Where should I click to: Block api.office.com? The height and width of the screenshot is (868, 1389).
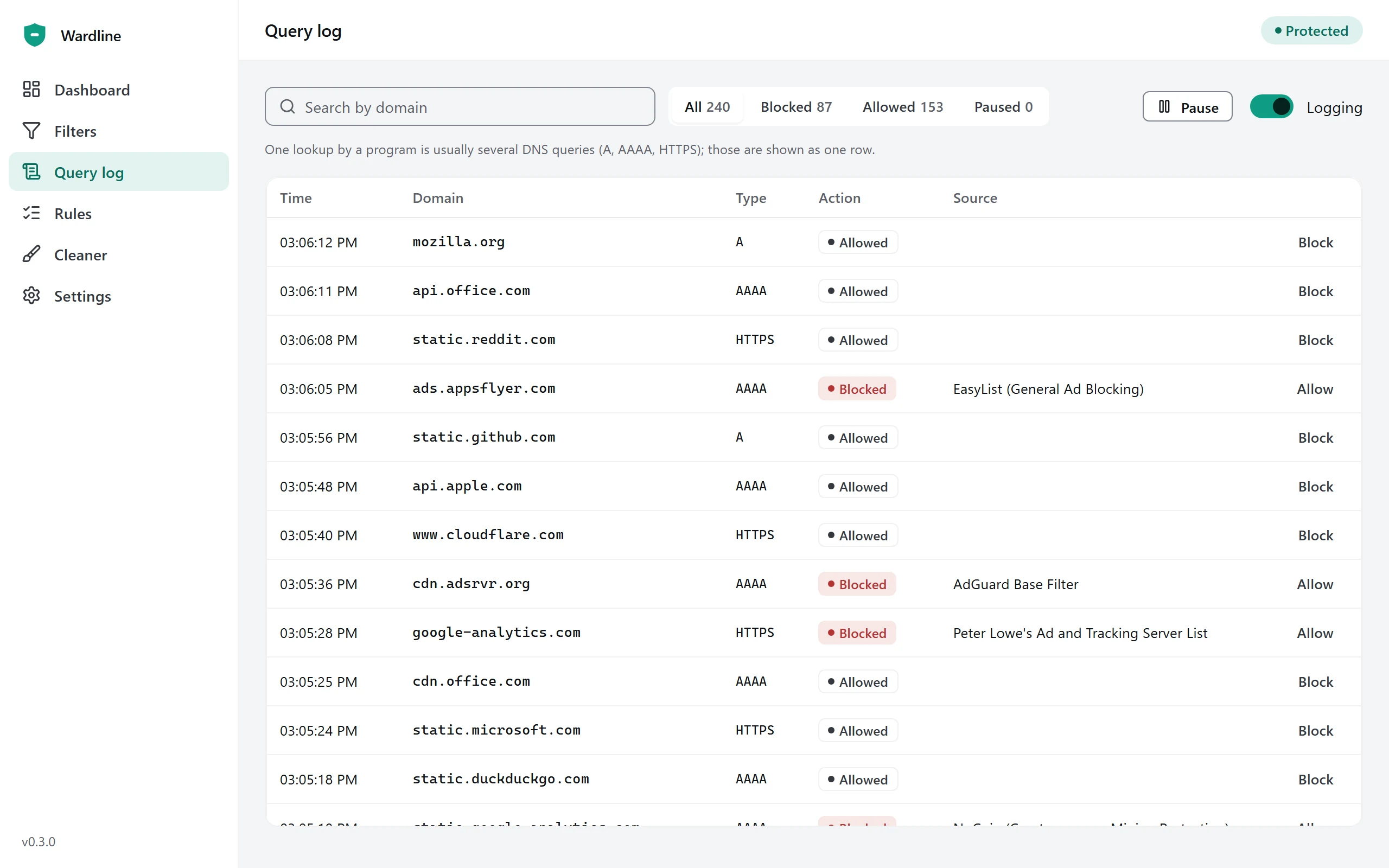click(1316, 291)
